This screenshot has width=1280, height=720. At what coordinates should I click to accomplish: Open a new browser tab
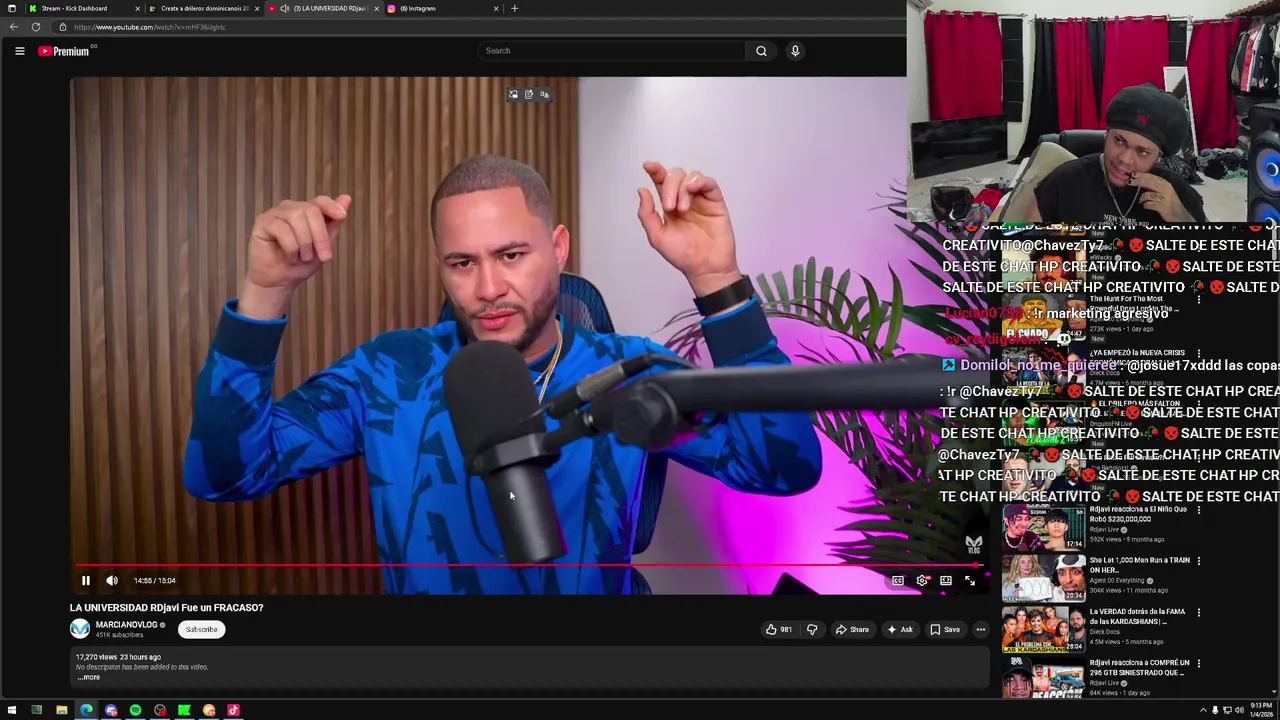(x=514, y=8)
